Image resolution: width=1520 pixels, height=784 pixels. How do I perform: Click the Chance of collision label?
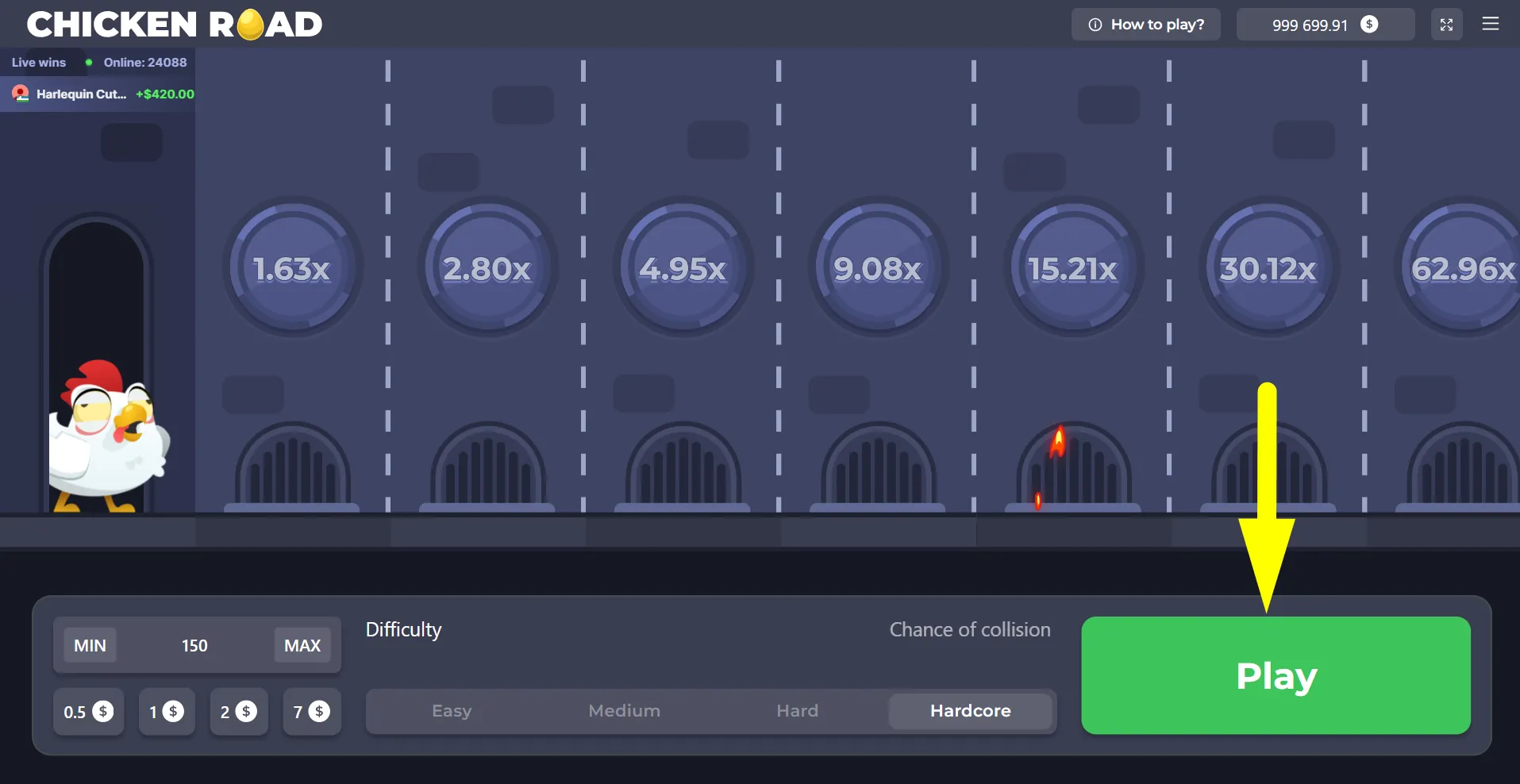point(970,629)
